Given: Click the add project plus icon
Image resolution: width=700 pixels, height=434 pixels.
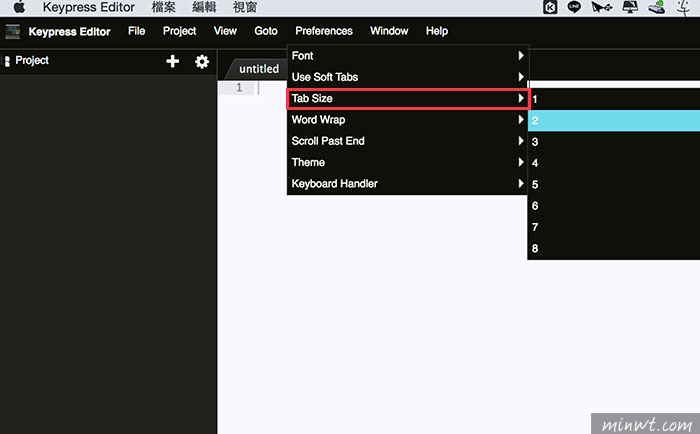Looking at the screenshot, I should (x=172, y=61).
